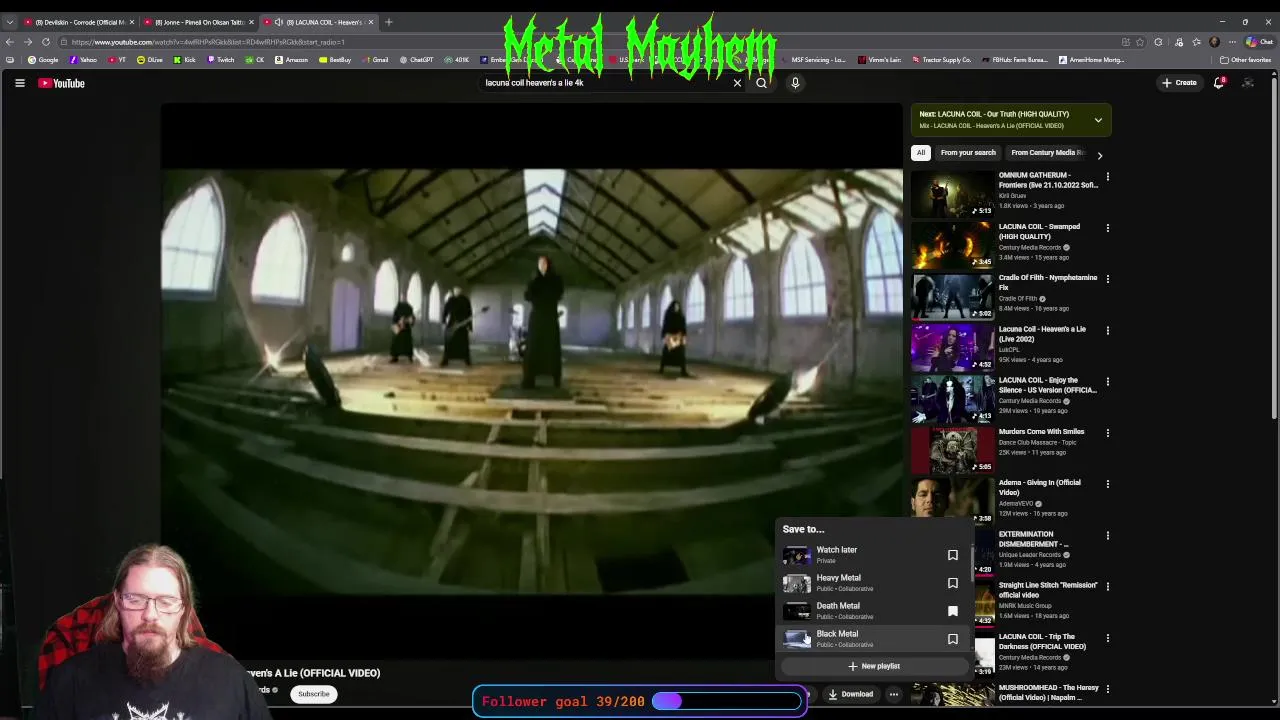Open options for Adema Giving In video
1280x720 pixels.
(x=1107, y=484)
